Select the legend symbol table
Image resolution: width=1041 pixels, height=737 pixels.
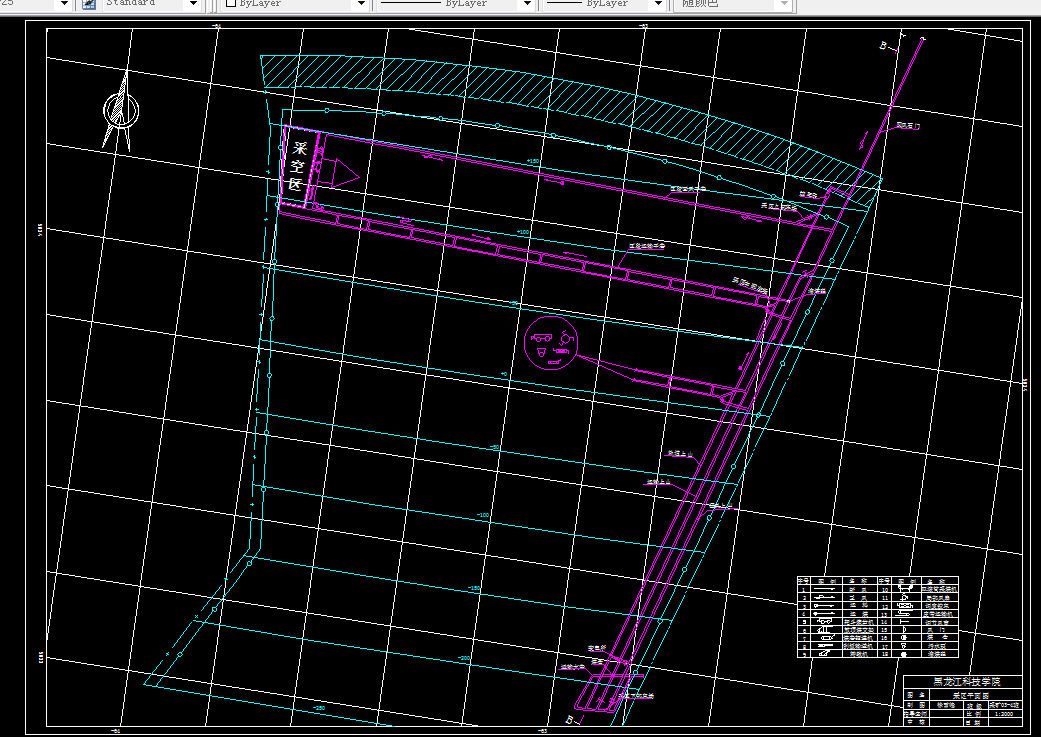878,617
